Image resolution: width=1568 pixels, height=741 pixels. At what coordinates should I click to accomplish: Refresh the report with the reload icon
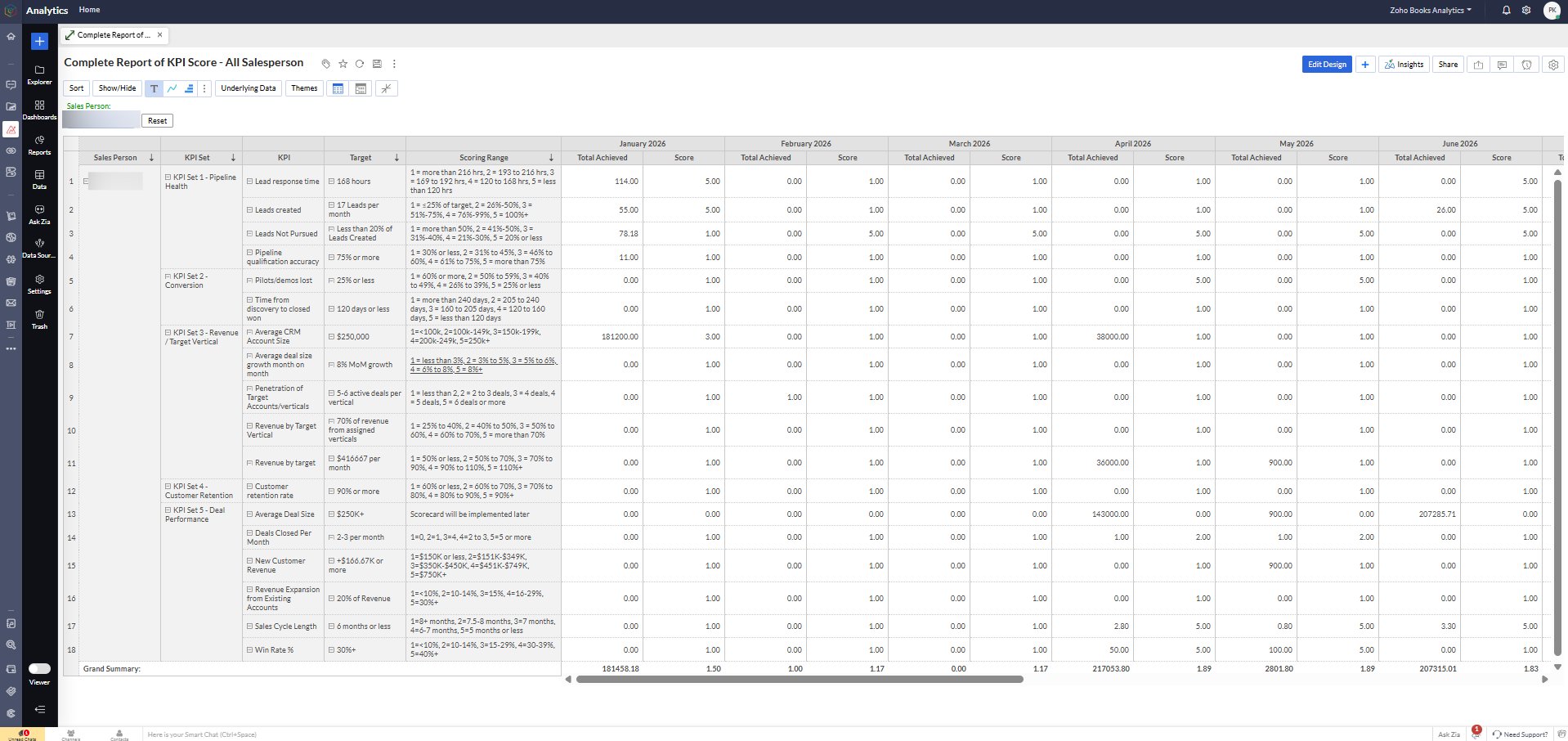pyautogui.click(x=360, y=64)
